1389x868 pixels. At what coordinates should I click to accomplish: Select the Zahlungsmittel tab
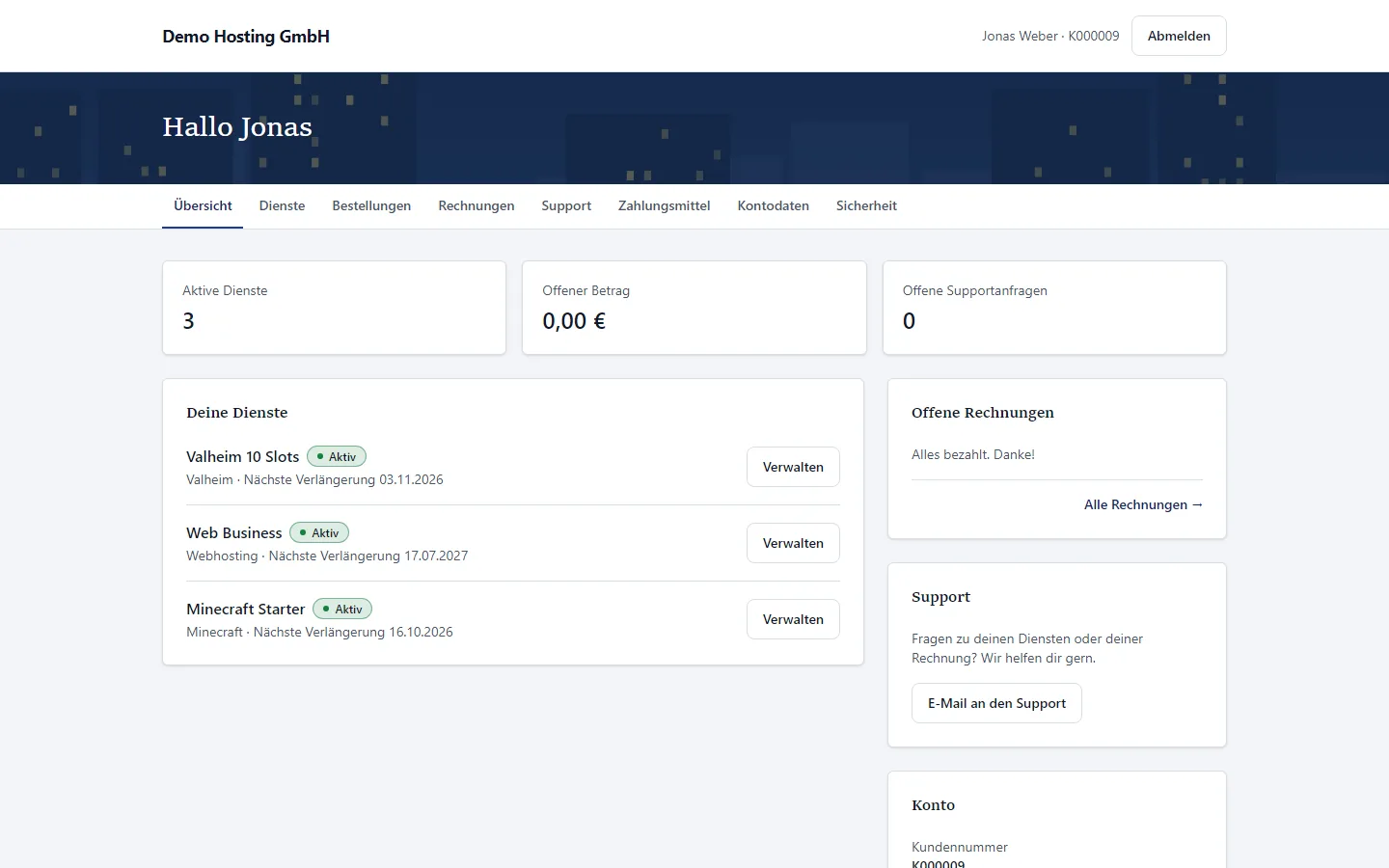665,205
